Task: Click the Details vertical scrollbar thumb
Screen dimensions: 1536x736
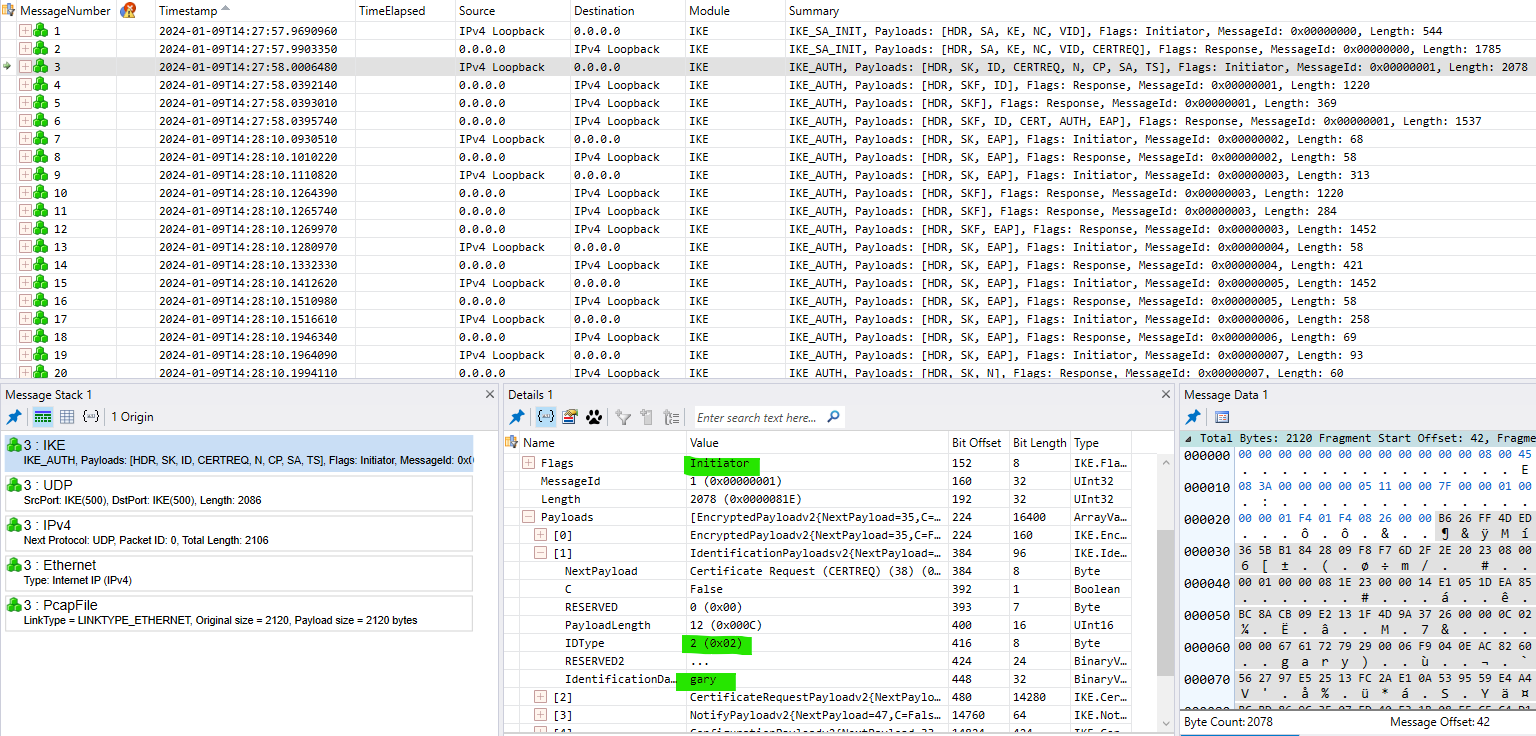Action: [x=1164, y=602]
